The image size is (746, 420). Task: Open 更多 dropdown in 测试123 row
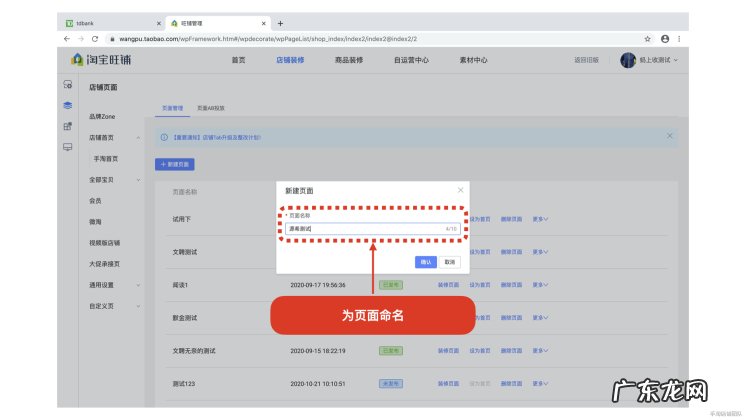[540, 383]
